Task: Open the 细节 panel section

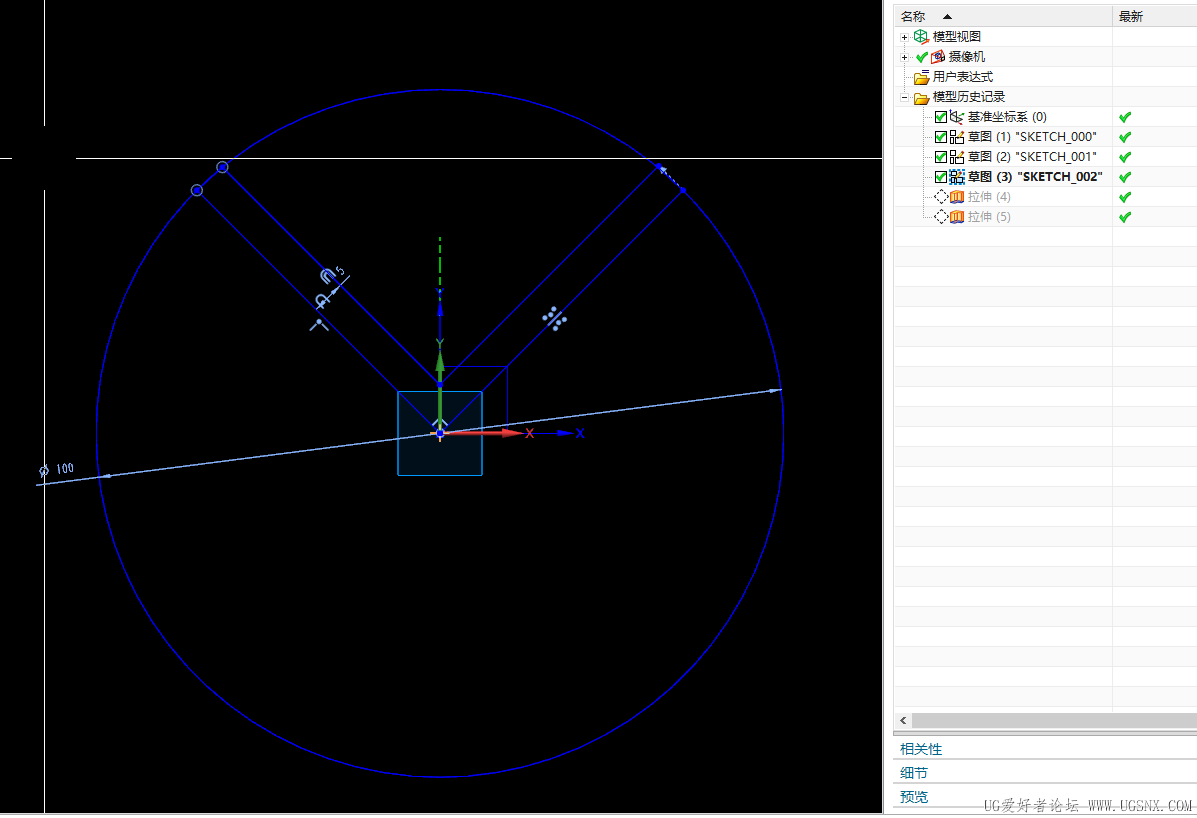Action: pos(914,773)
